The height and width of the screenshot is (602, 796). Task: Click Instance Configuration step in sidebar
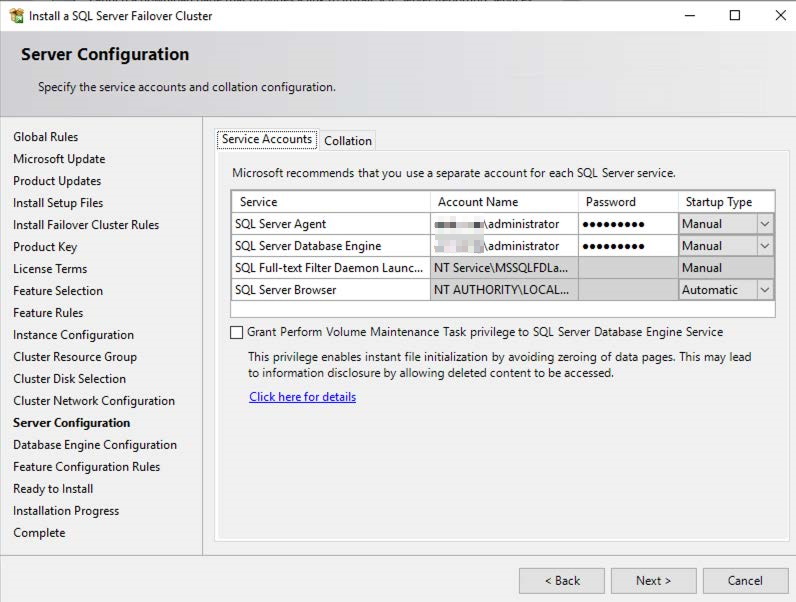pyautogui.click(x=74, y=335)
